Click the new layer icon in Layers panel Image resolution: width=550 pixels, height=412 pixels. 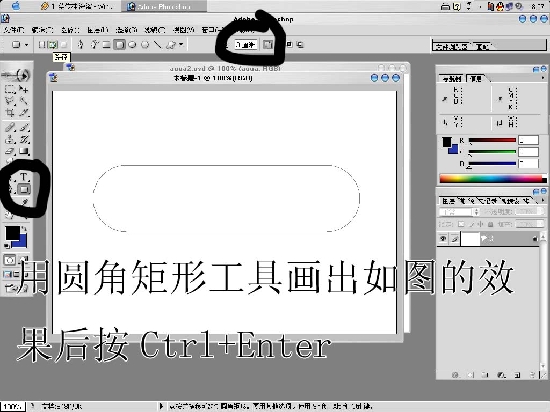[x=517, y=375]
